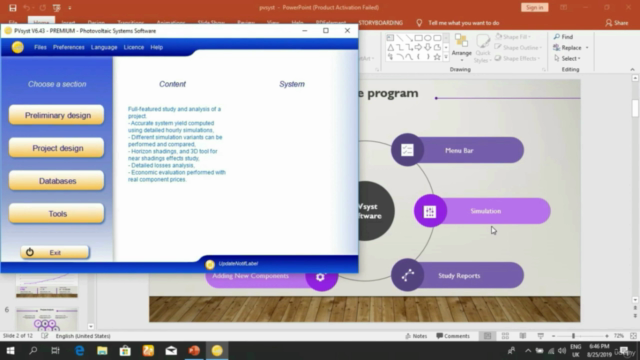640x360 pixels.
Task: Click the zoom in plus button
Action: [607, 336]
